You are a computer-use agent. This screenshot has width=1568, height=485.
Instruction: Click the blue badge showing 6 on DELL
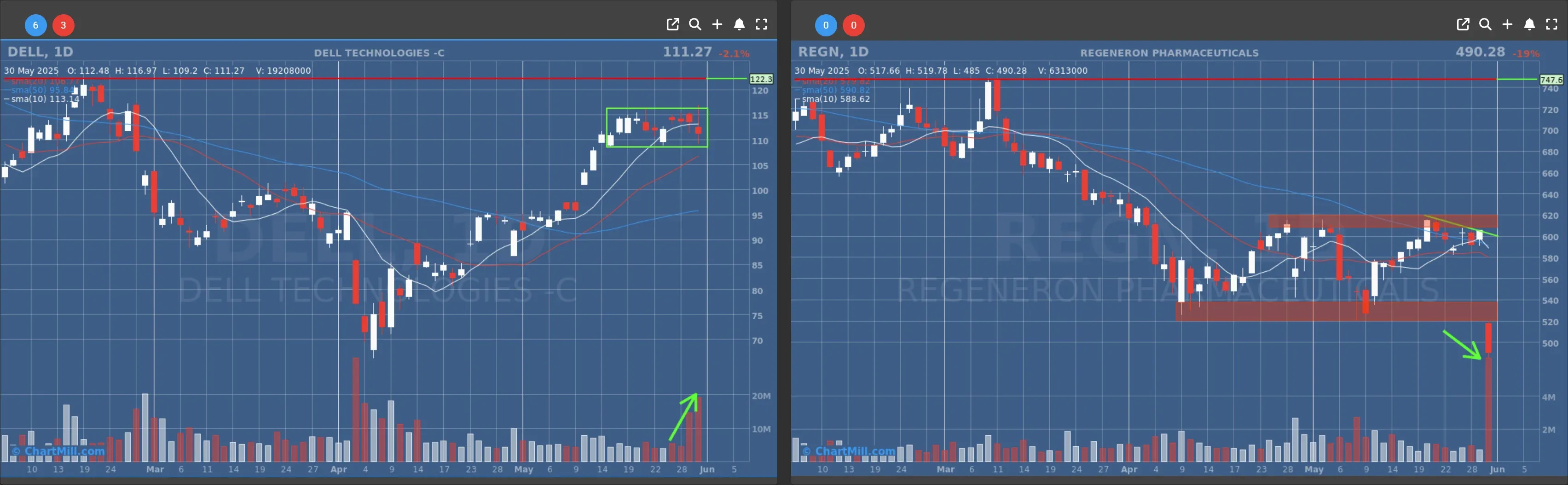(x=35, y=25)
